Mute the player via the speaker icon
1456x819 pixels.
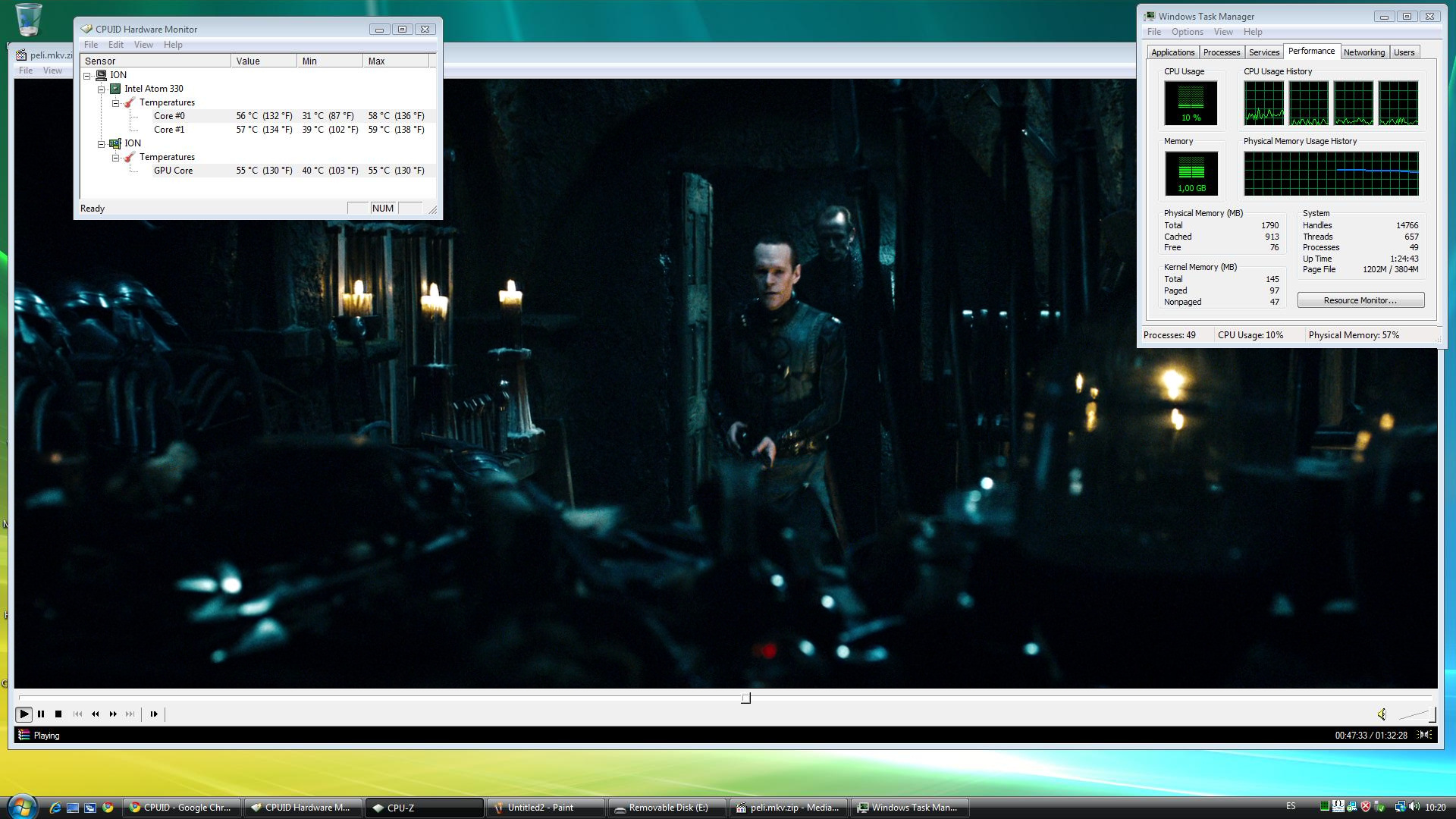[x=1382, y=714]
